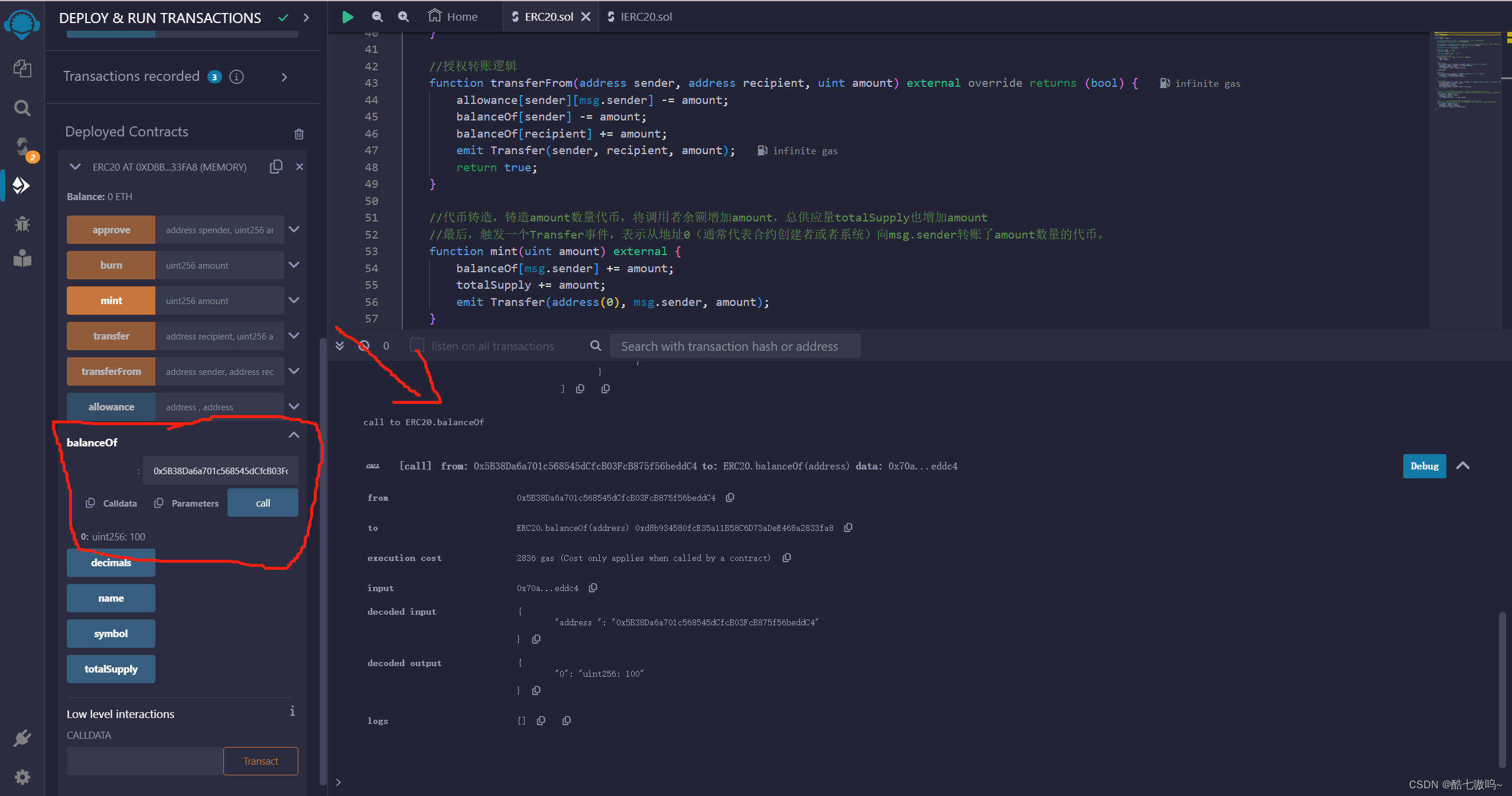The height and width of the screenshot is (796, 1512).
Task: Click the transfer function button
Action: [x=111, y=336]
